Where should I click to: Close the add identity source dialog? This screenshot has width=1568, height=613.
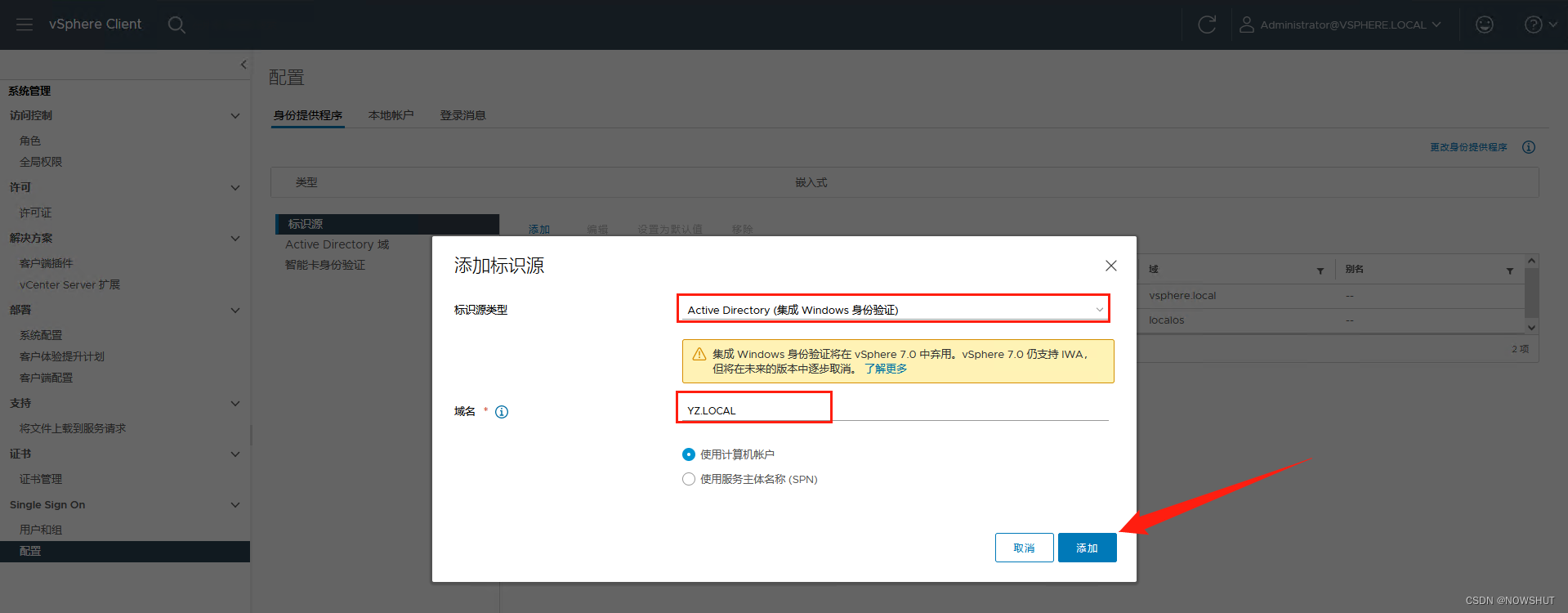pyautogui.click(x=1111, y=266)
